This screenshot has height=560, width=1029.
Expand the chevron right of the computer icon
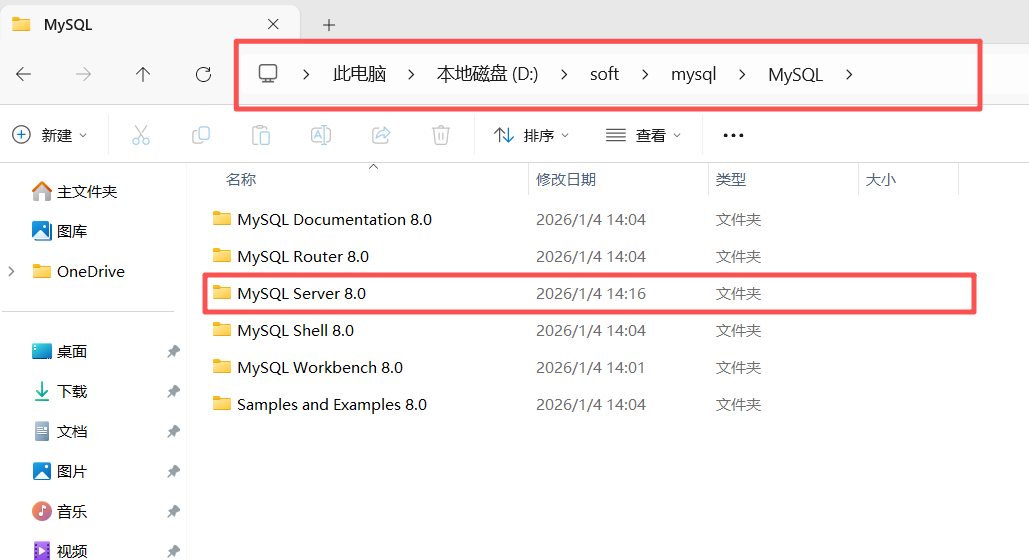[306, 75]
